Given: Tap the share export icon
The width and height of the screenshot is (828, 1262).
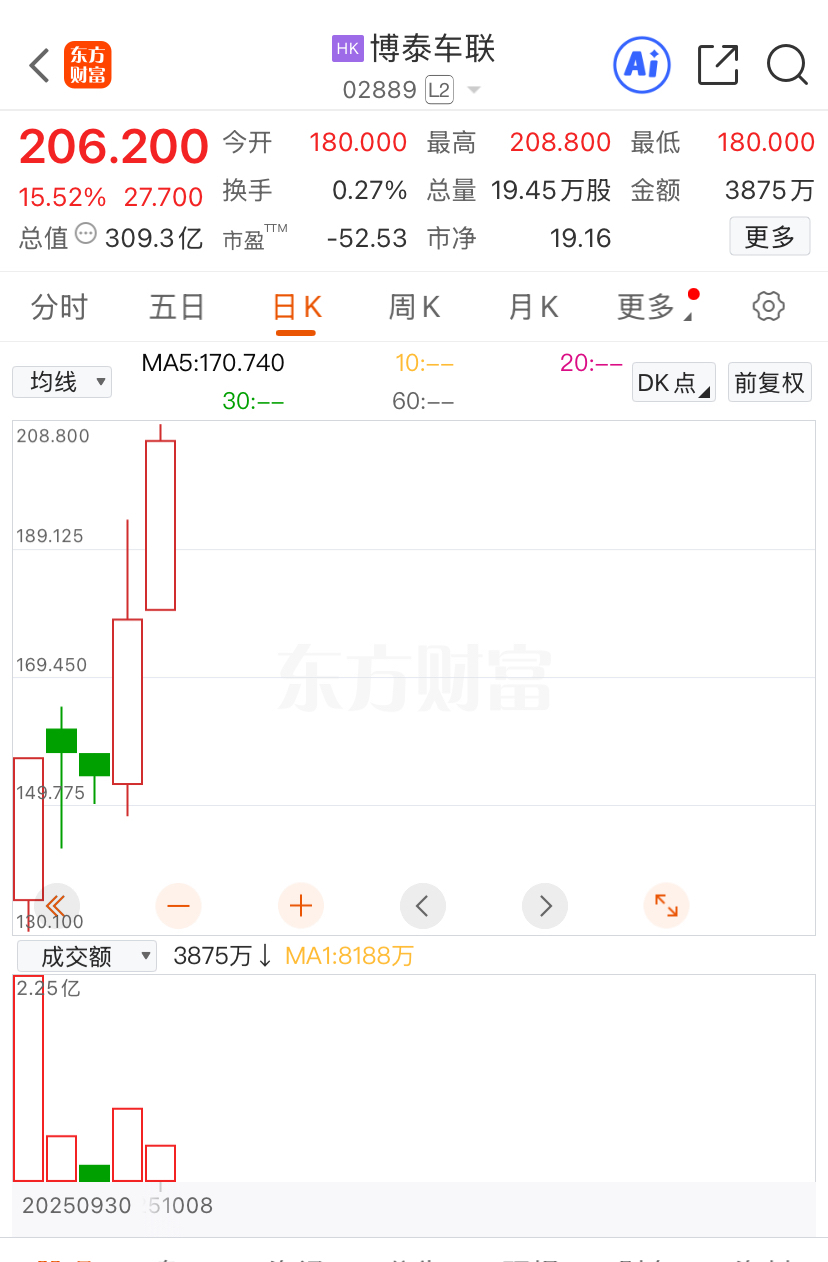Looking at the screenshot, I should pos(717,65).
